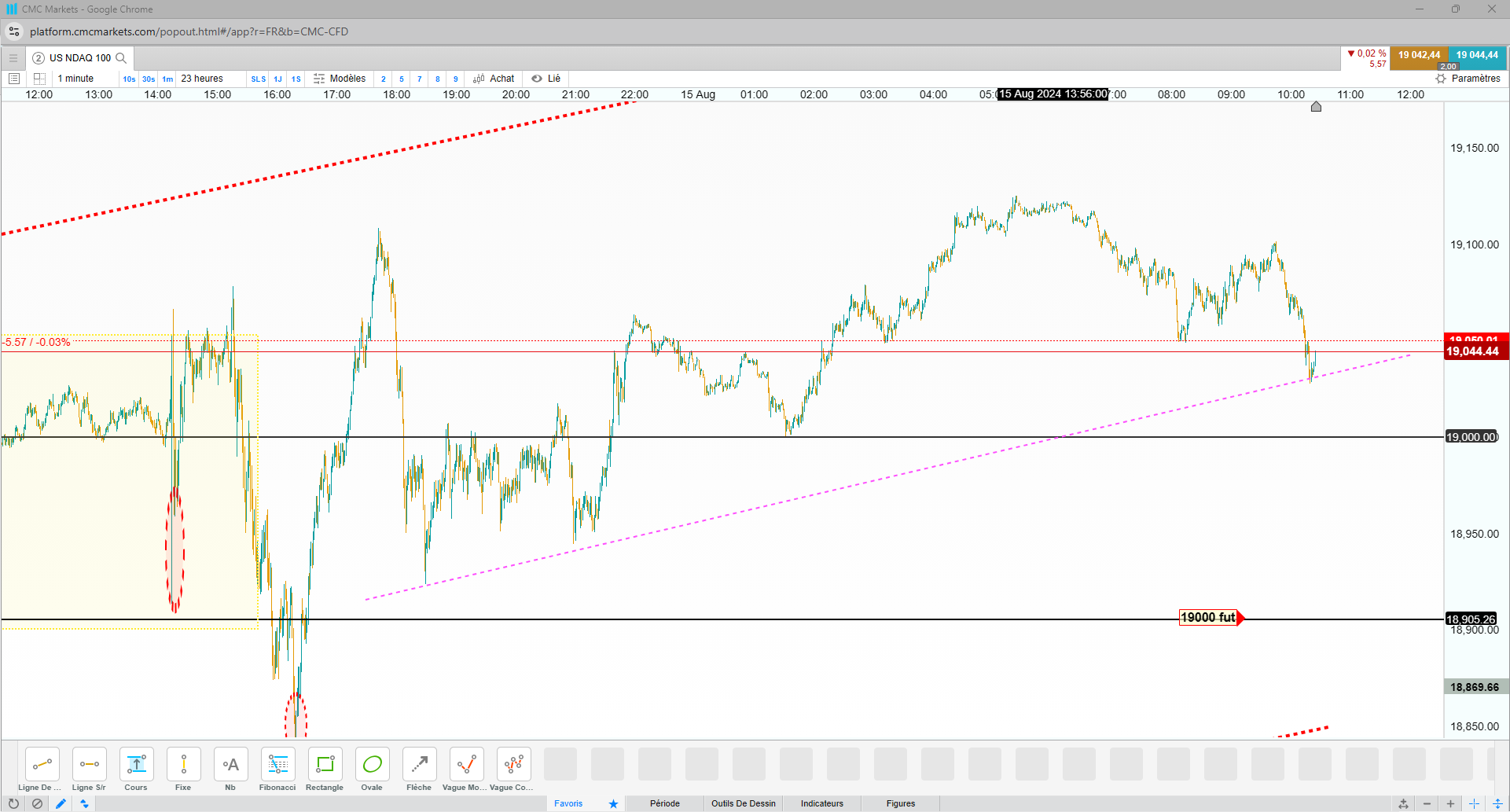Toggle the crosshair cursor icon
Screen dimensions: 1510x812
[1474, 803]
